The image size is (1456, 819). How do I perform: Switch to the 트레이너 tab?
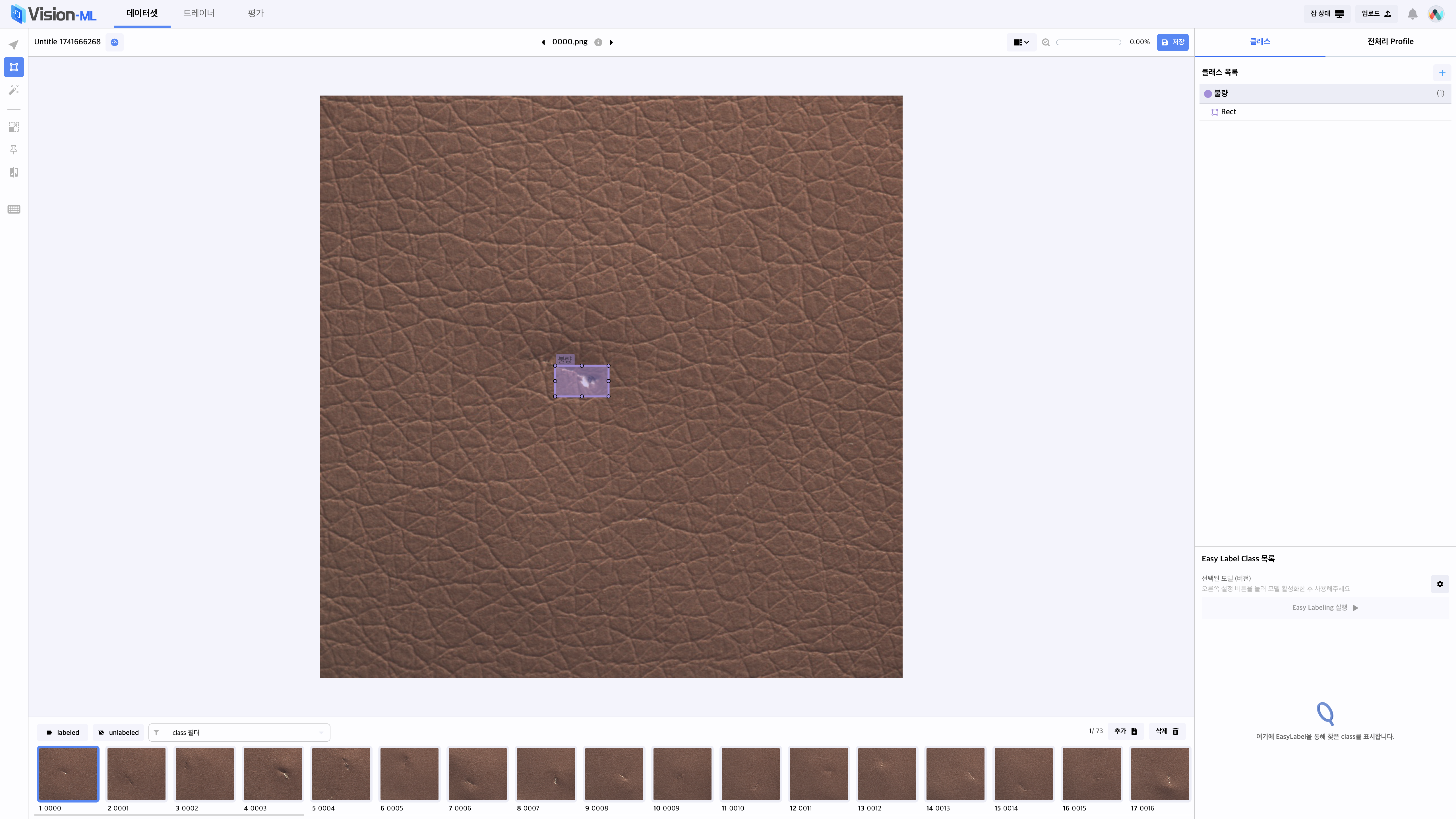[x=199, y=14]
